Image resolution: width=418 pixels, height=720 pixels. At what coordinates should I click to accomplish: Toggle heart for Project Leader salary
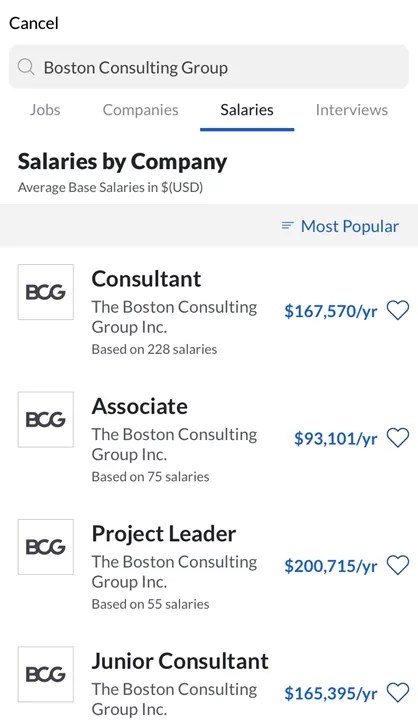point(398,565)
